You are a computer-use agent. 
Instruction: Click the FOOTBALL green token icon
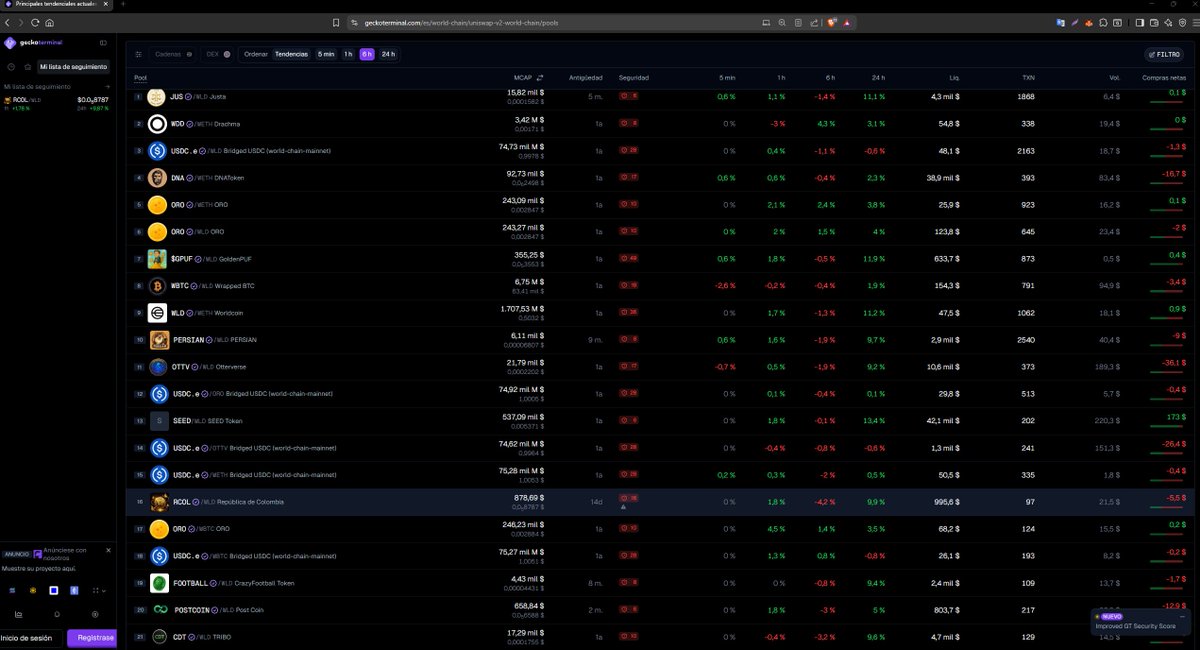159,583
